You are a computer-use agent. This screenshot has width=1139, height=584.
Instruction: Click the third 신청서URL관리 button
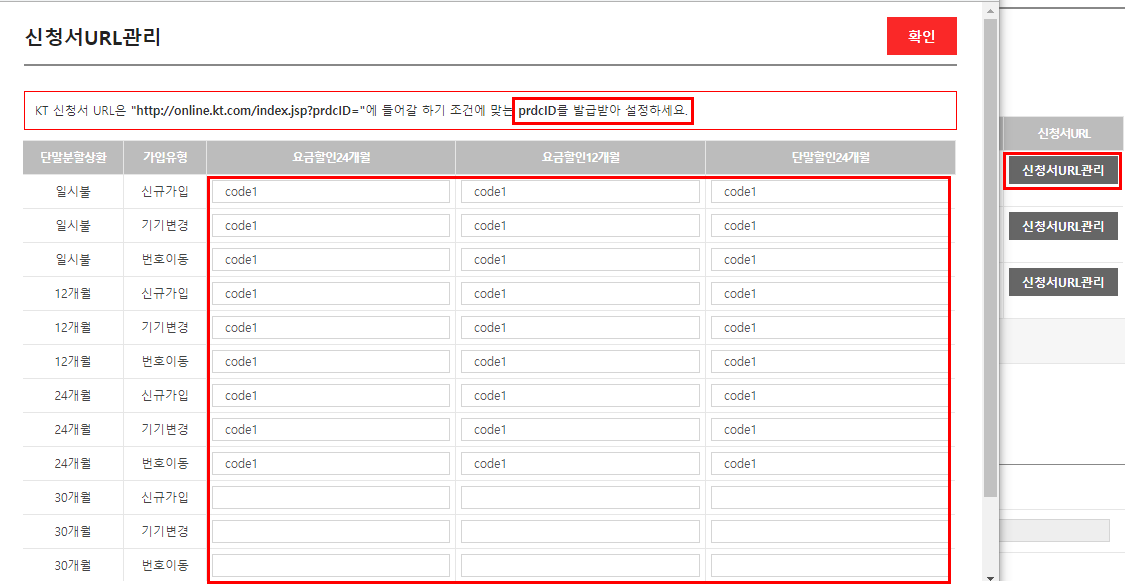tap(1063, 282)
